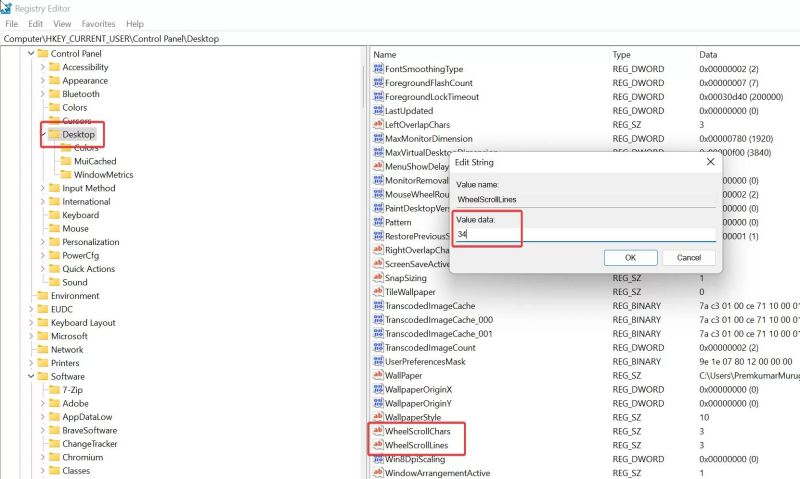Click the WallpaperOriginY value icon
The height and width of the screenshot is (479, 800).
tap(378, 403)
